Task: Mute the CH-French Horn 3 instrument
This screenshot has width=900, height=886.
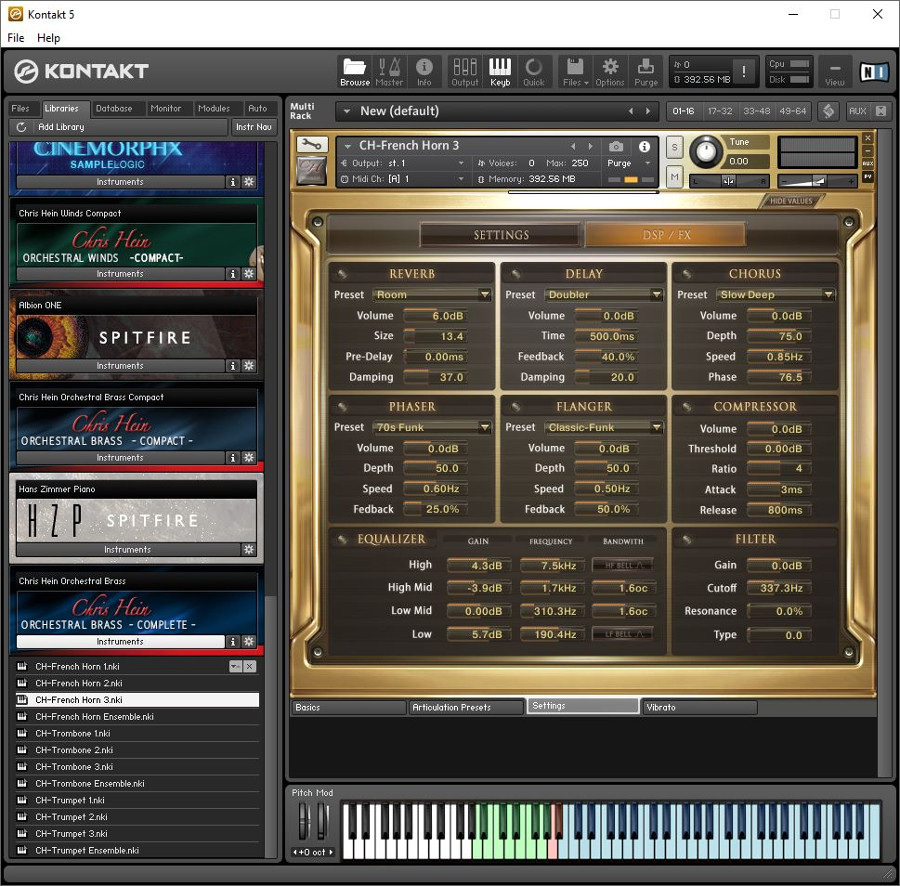Action: [x=674, y=177]
